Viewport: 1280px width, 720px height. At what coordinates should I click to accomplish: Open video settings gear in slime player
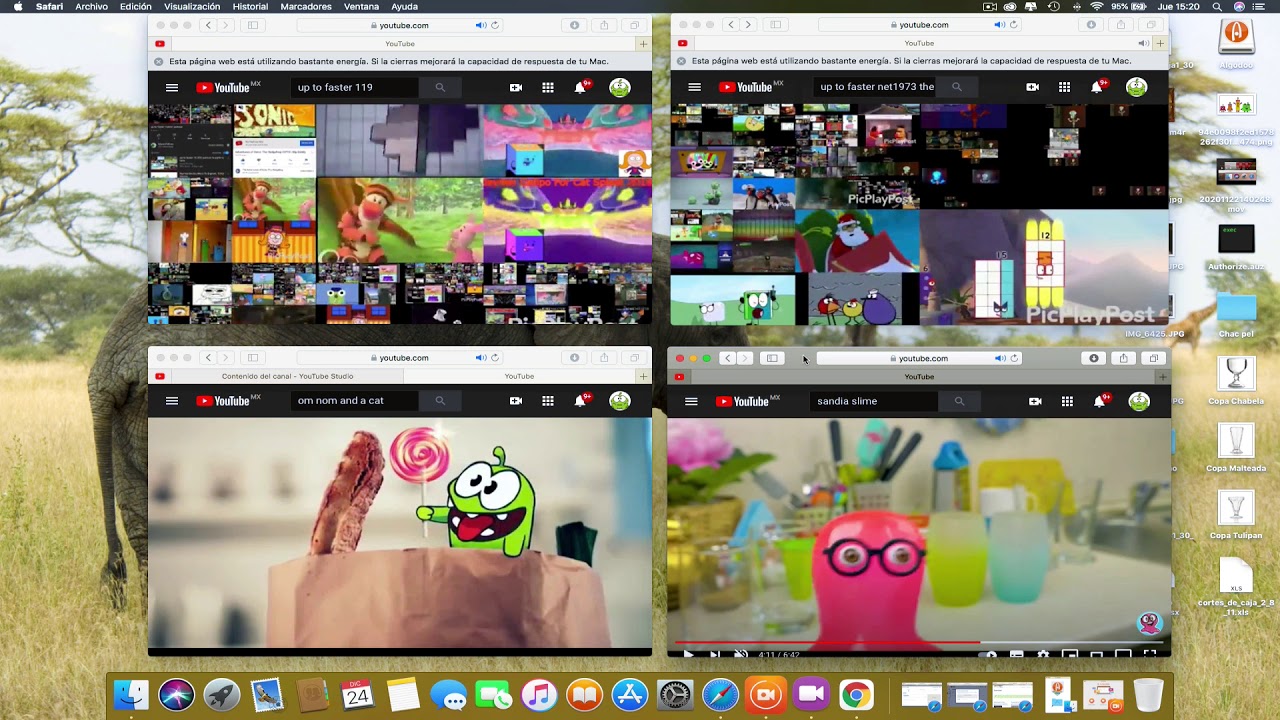[1043, 654]
